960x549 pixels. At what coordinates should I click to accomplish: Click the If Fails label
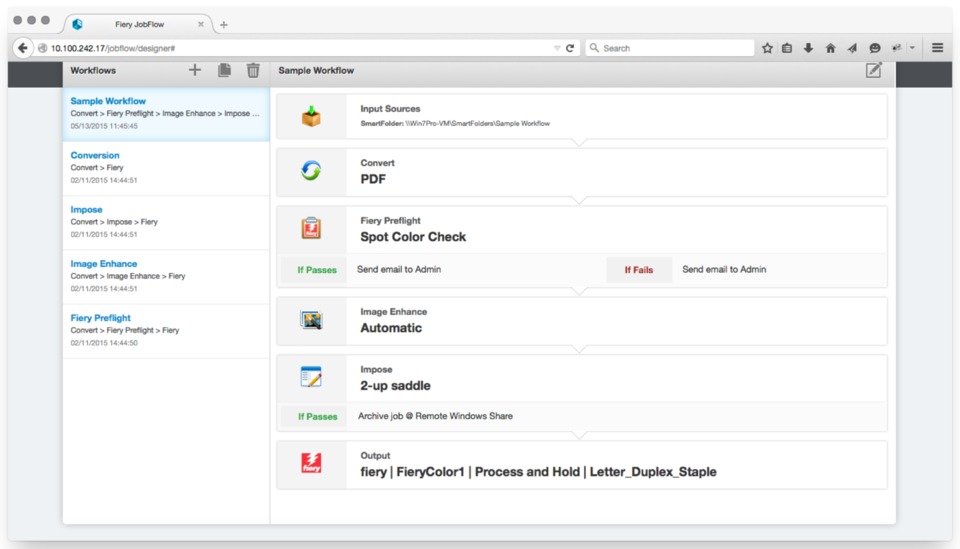pyautogui.click(x=639, y=270)
